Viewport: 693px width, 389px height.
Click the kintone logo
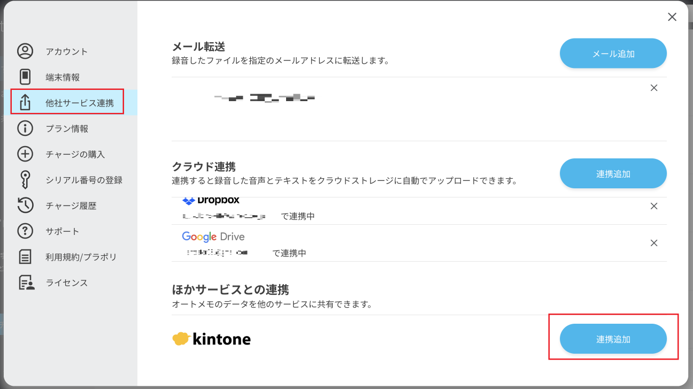[x=212, y=339]
